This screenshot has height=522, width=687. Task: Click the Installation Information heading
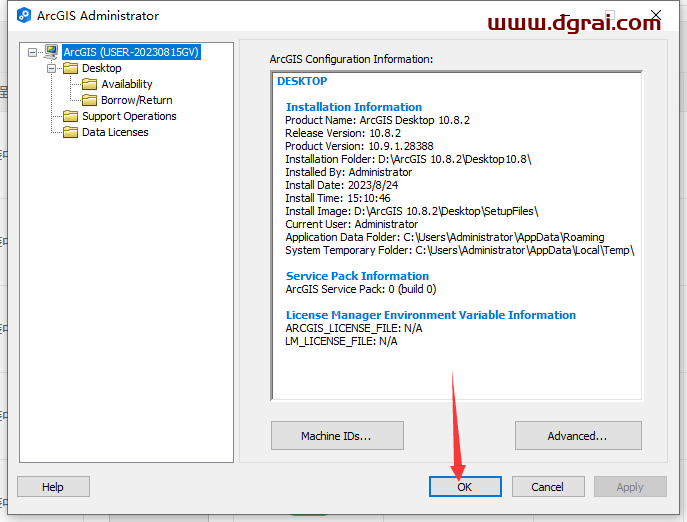click(354, 107)
